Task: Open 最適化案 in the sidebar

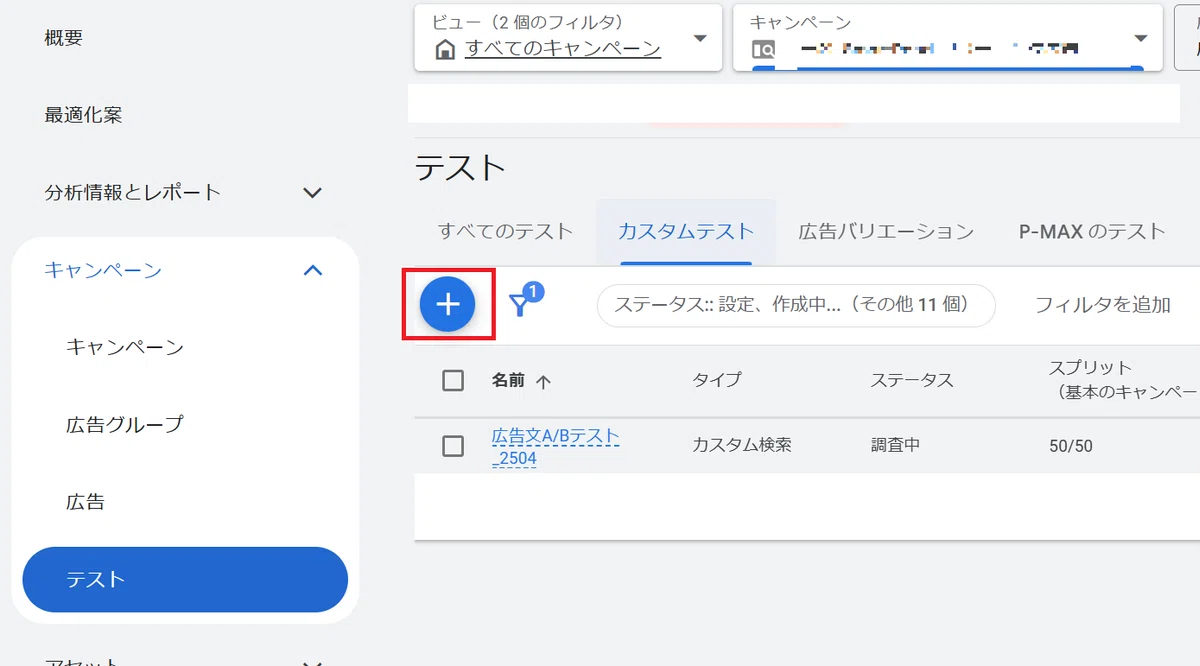Action: (x=83, y=115)
